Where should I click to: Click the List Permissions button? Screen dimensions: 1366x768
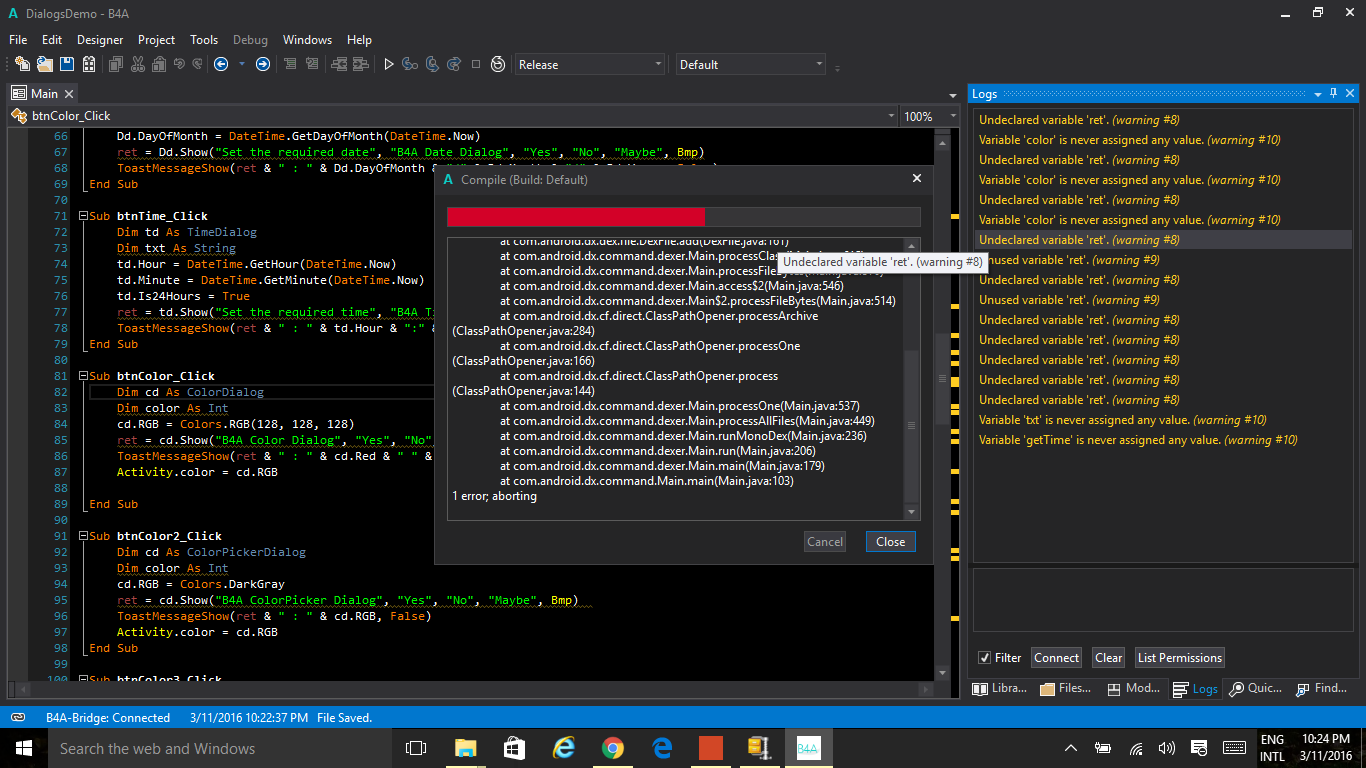click(x=1179, y=657)
